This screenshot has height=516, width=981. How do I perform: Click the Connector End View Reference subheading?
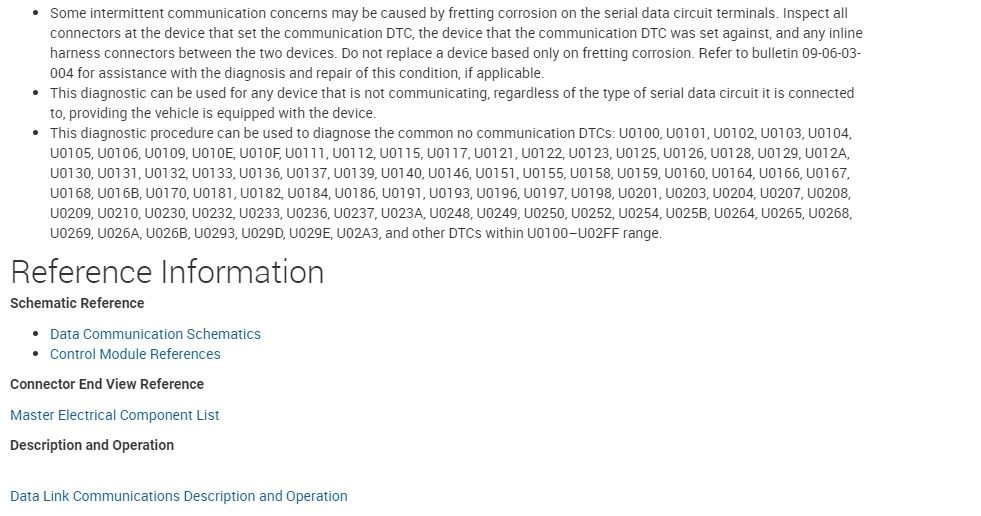click(107, 384)
